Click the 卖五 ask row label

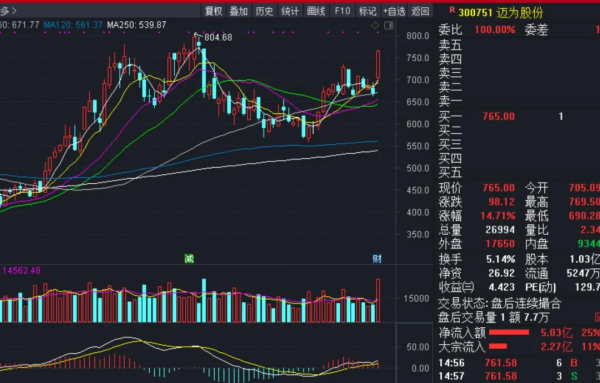(450, 45)
